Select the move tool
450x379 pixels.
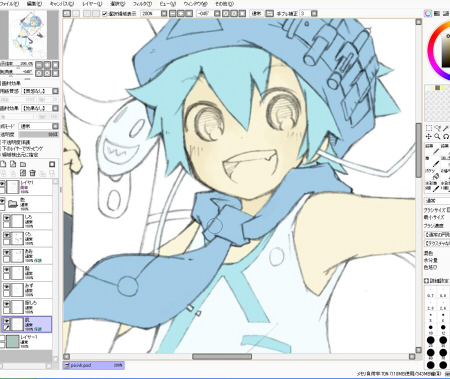click(x=429, y=136)
